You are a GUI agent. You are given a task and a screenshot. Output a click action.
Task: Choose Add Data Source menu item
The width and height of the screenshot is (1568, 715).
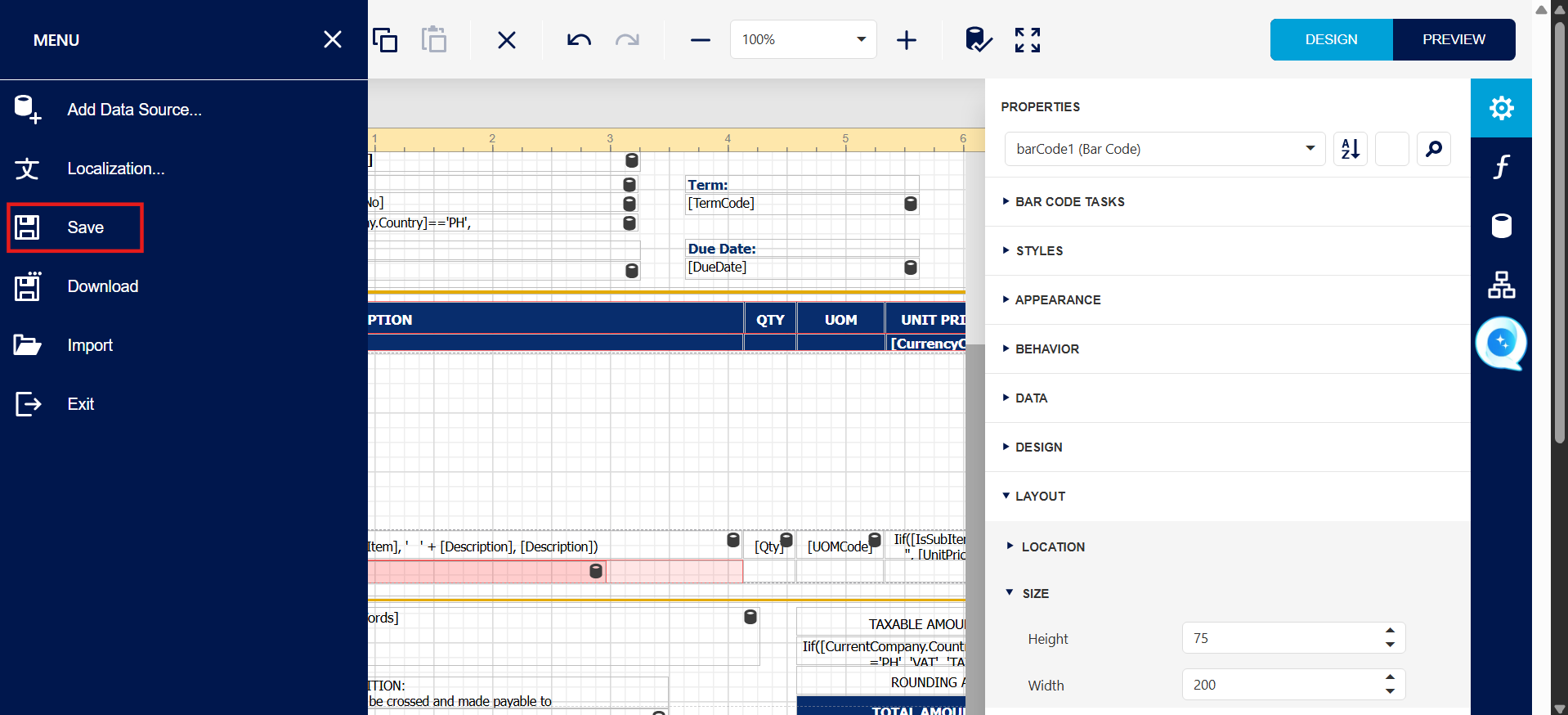coord(134,110)
